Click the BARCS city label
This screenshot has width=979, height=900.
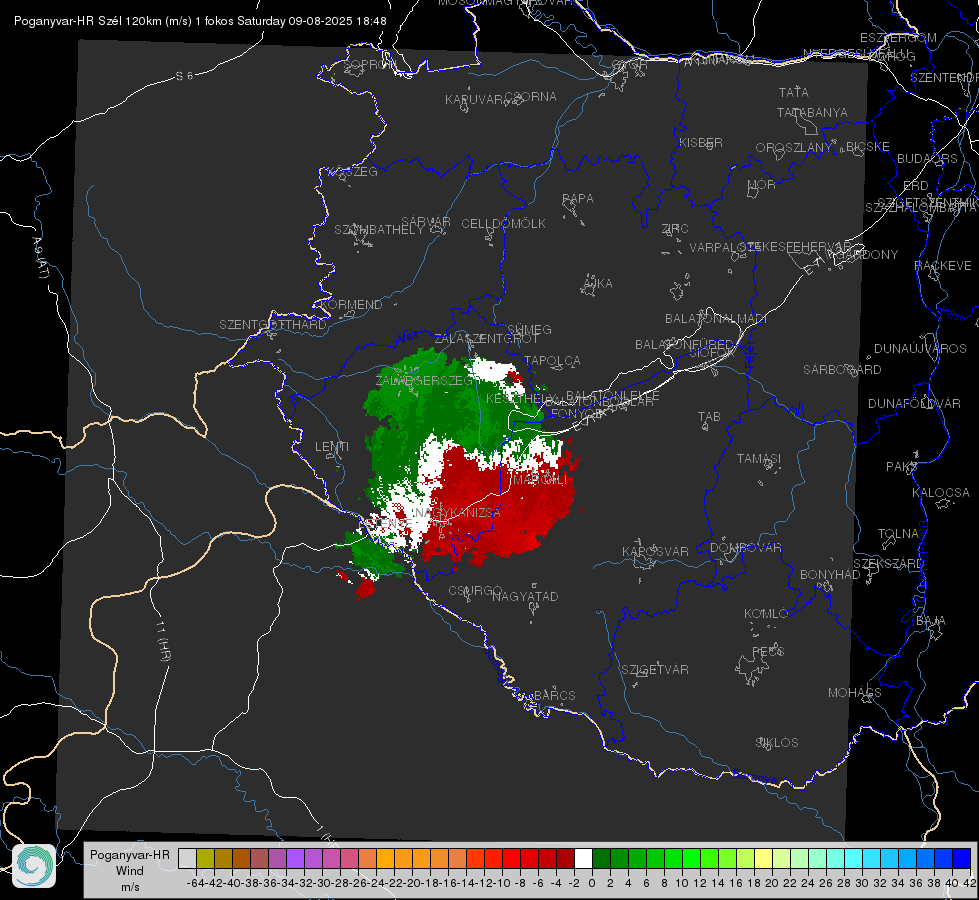tap(554, 695)
